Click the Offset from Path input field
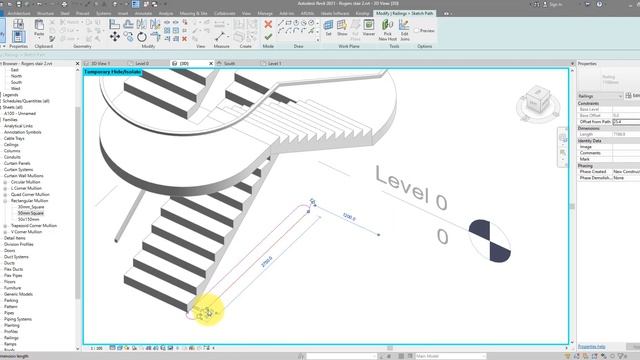This screenshot has height=360, width=640. coord(626,122)
